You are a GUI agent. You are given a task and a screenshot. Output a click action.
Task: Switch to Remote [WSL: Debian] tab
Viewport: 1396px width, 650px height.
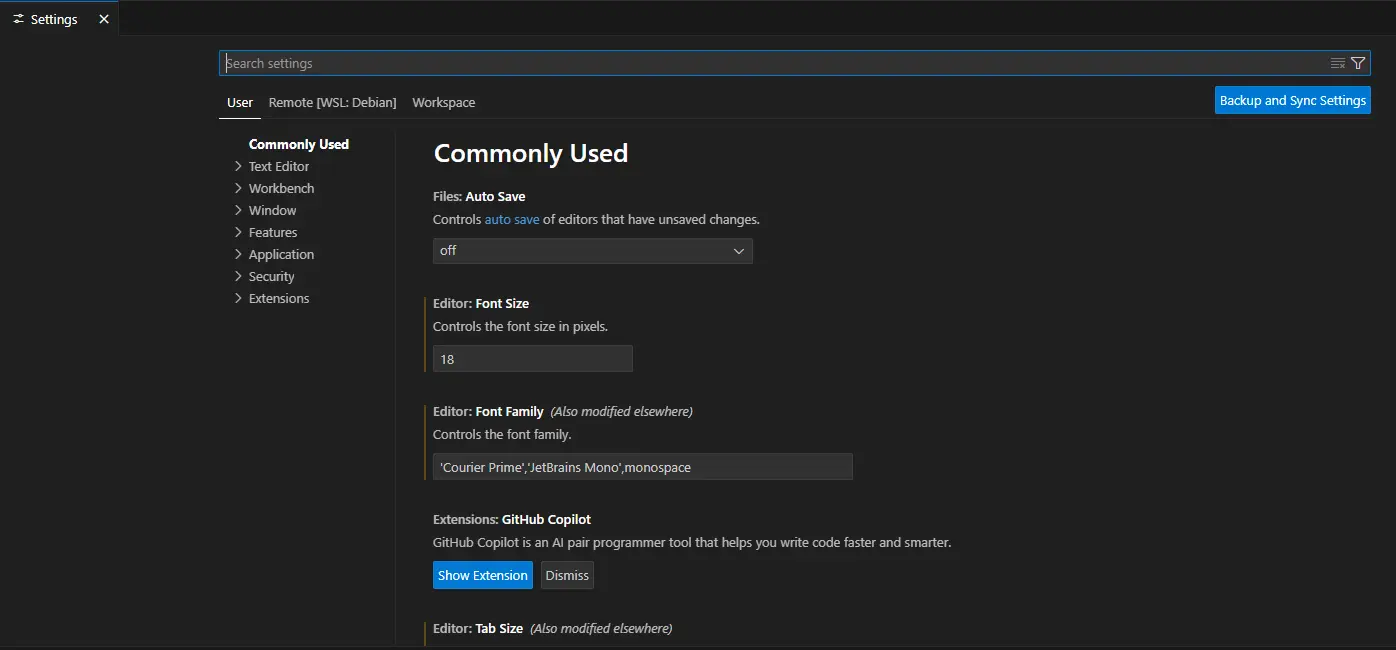tap(332, 103)
